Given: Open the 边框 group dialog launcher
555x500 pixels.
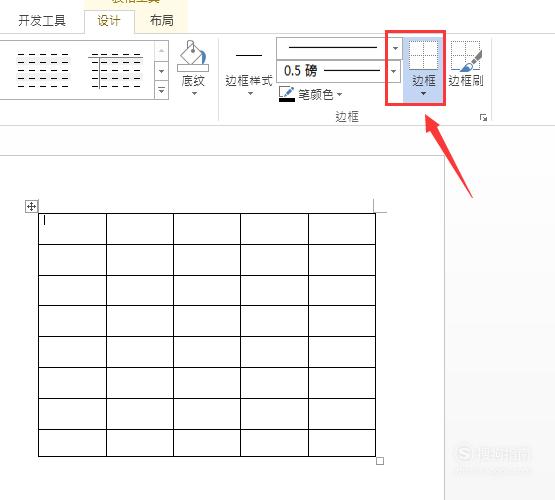Looking at the screenshot, I should point(483,117).
